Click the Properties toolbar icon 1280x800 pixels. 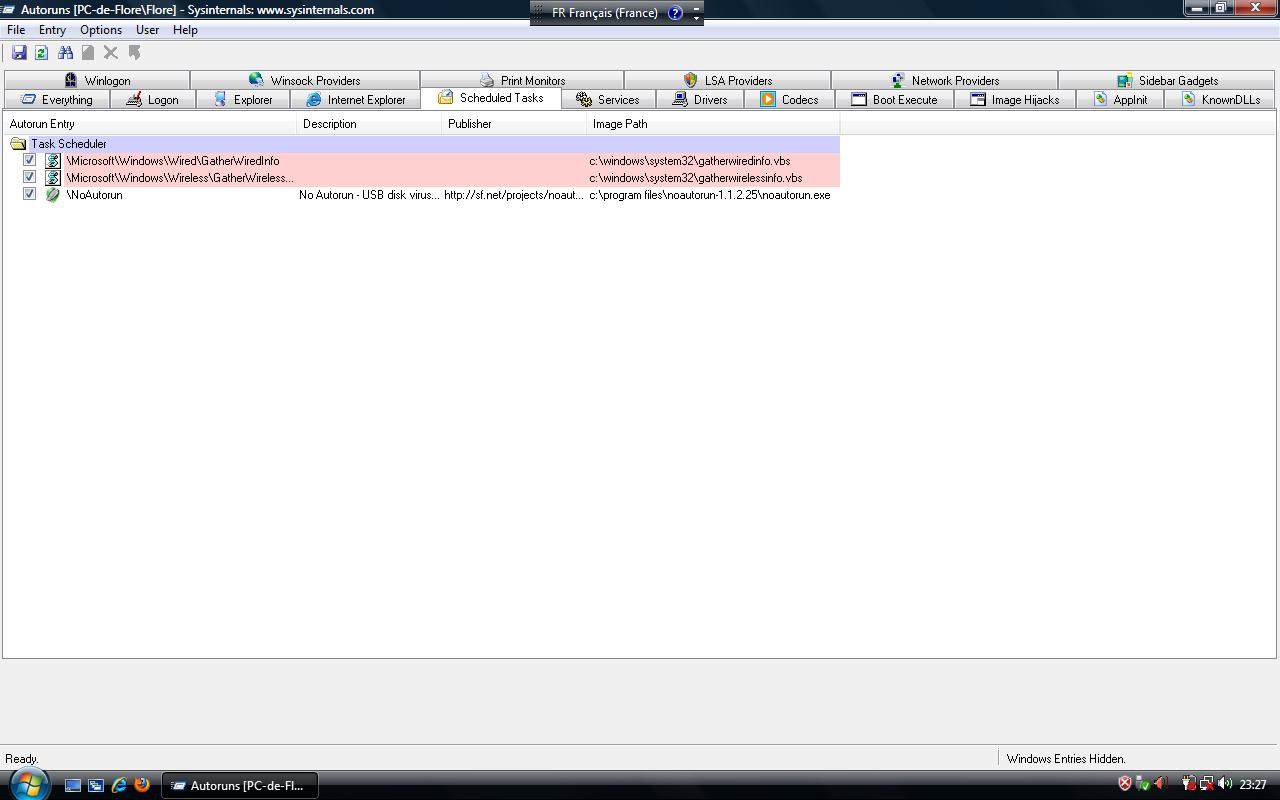click(88, 53)
